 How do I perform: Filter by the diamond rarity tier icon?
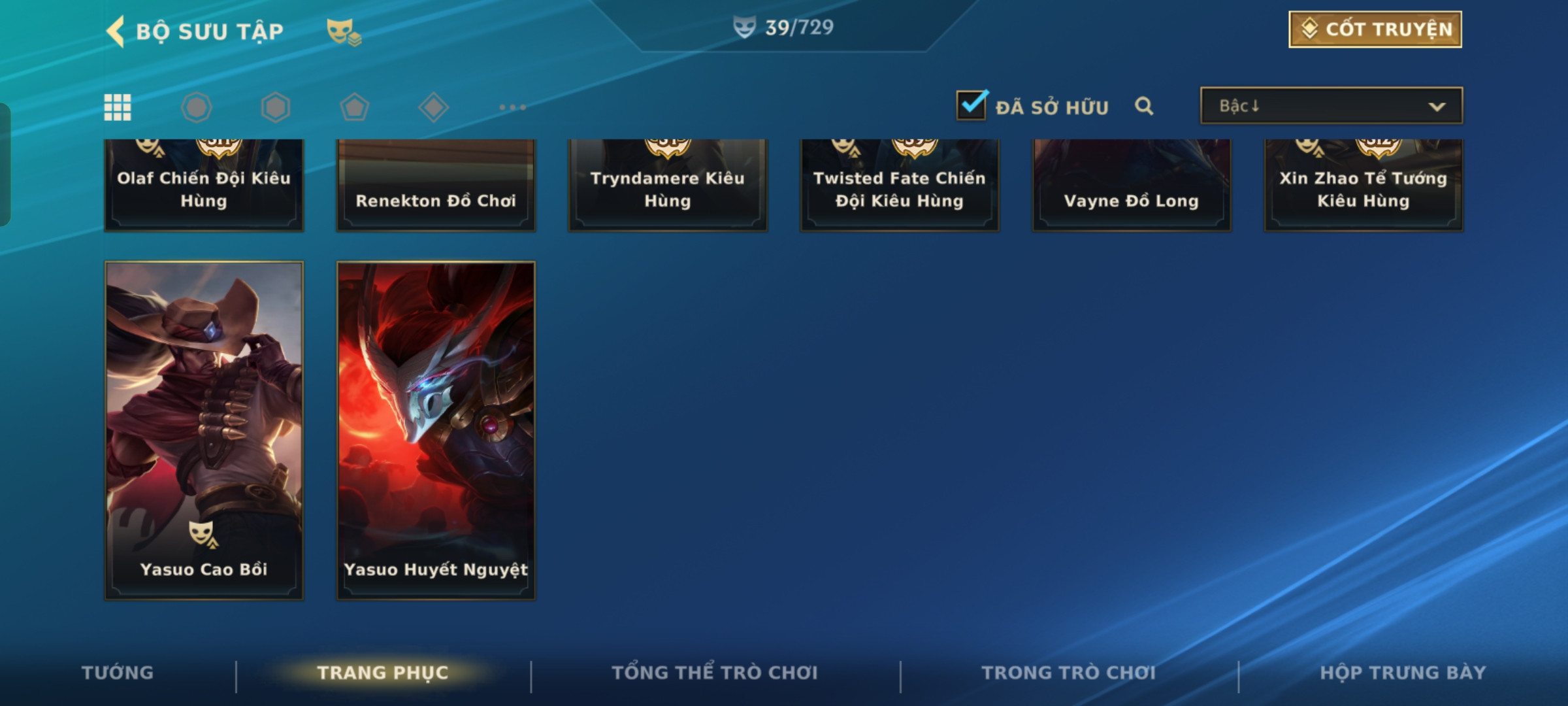click(433, 107)
